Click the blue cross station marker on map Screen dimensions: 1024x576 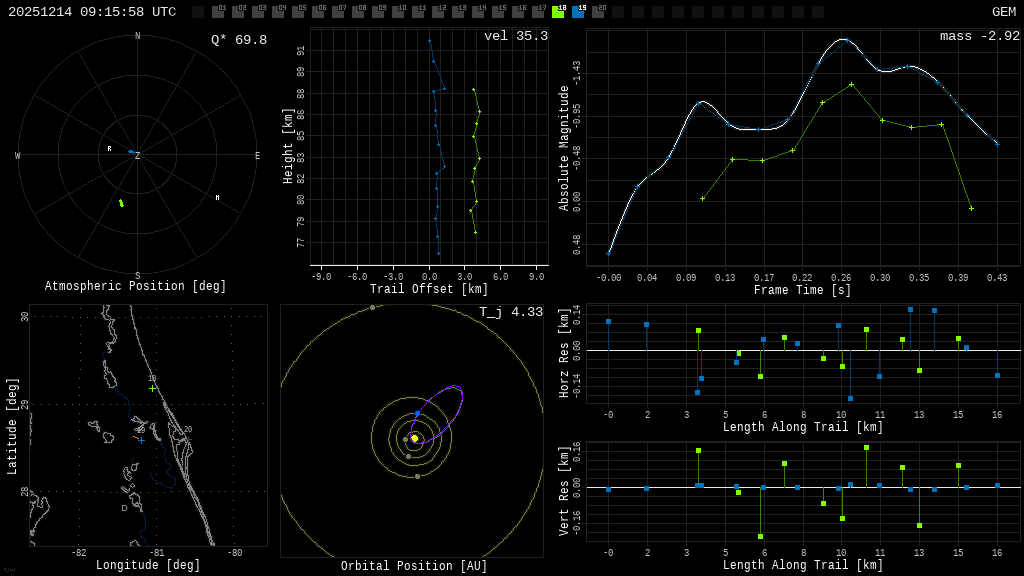[x=141, y=440]
